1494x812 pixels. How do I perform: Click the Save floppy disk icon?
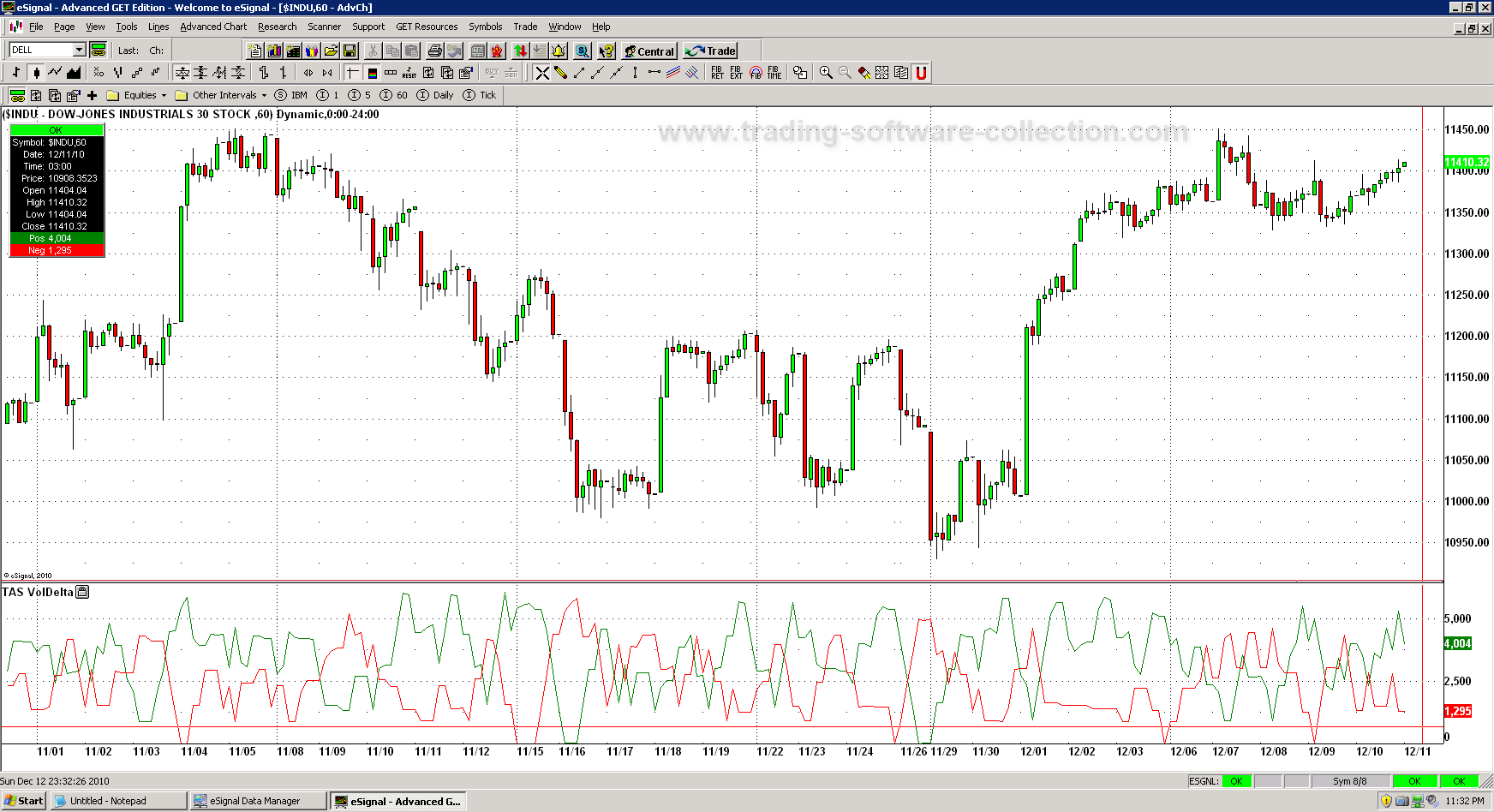(350, 51)
